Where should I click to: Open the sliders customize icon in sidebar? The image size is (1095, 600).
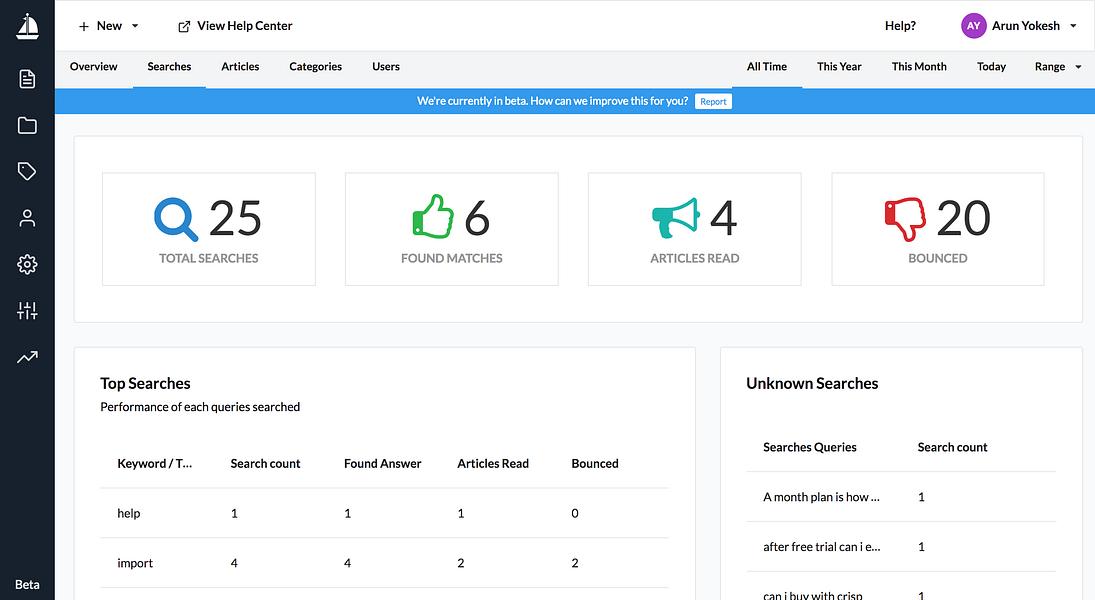(27, 311)
